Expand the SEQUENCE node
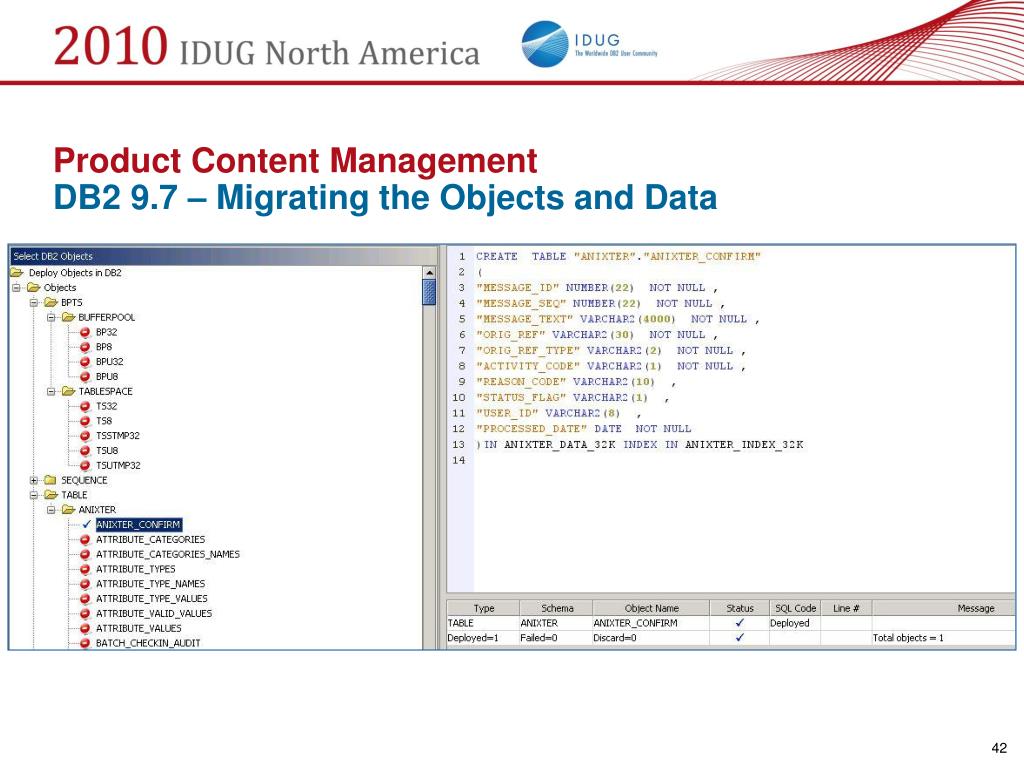Image resolution: width=1024 pixels, height=768 pixels. pyautogui.click(x=34, y=481)
